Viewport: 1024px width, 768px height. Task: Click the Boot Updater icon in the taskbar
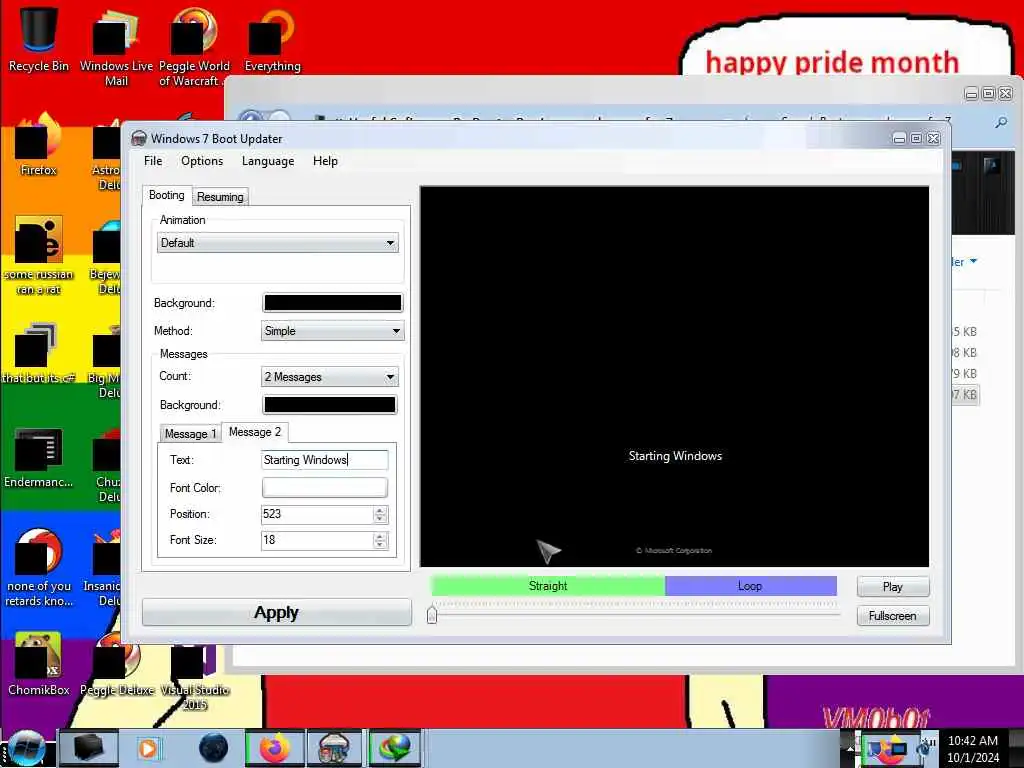[334, 748]
